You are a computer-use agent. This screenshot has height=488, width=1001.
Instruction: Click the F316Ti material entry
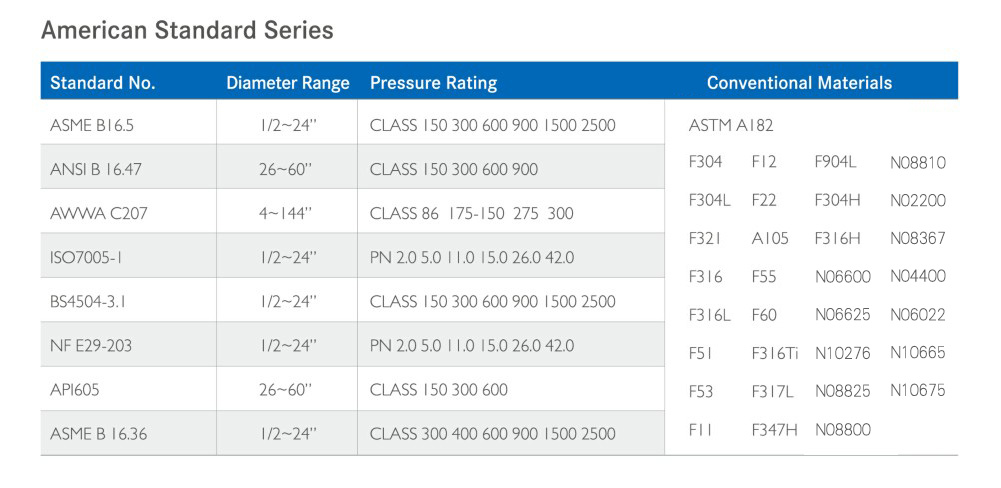pyautogui.click(x=774, y=353)
